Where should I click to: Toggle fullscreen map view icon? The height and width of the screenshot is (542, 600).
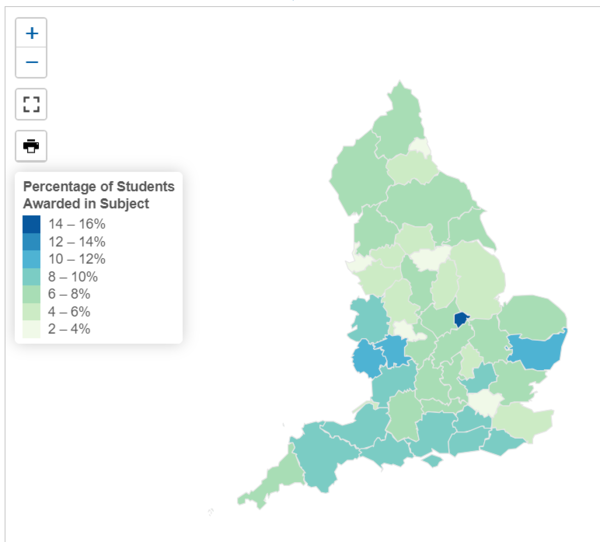tap(31, 104)
